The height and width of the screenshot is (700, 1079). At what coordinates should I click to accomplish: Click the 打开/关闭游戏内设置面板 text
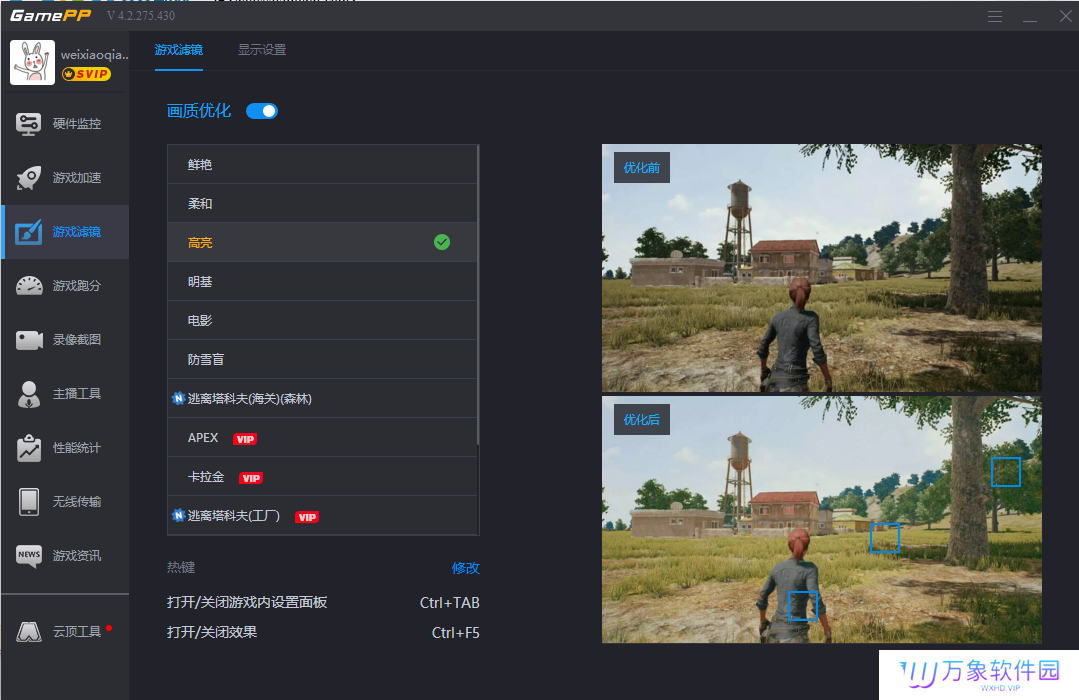[247, 602]
